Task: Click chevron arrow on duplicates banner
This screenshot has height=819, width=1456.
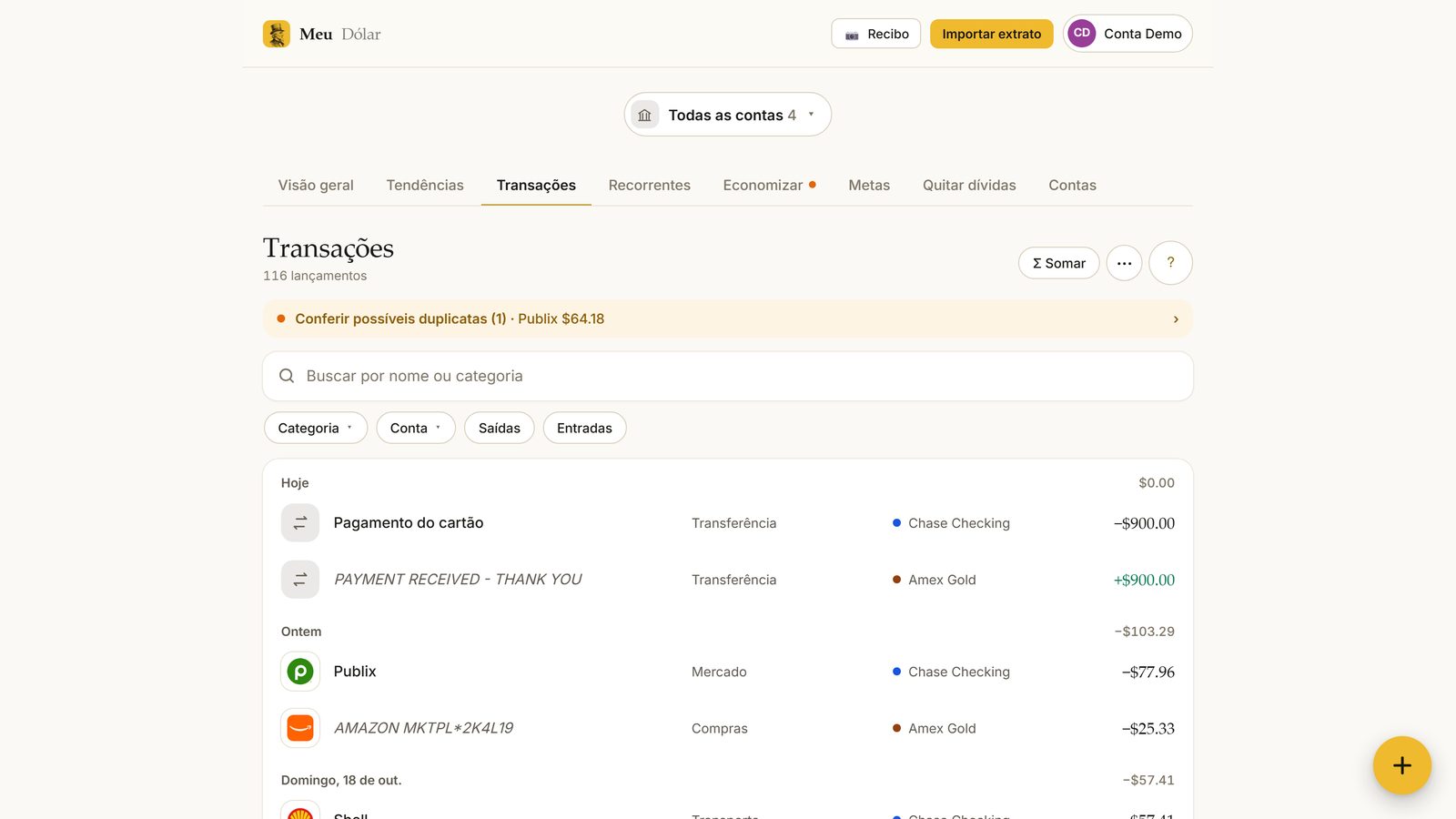Action: click(1176, 319)
